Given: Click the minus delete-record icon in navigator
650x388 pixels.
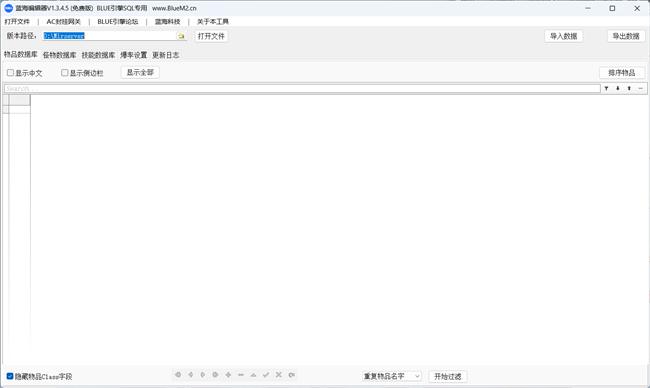Looking at the screenshot, I should 241,375.
